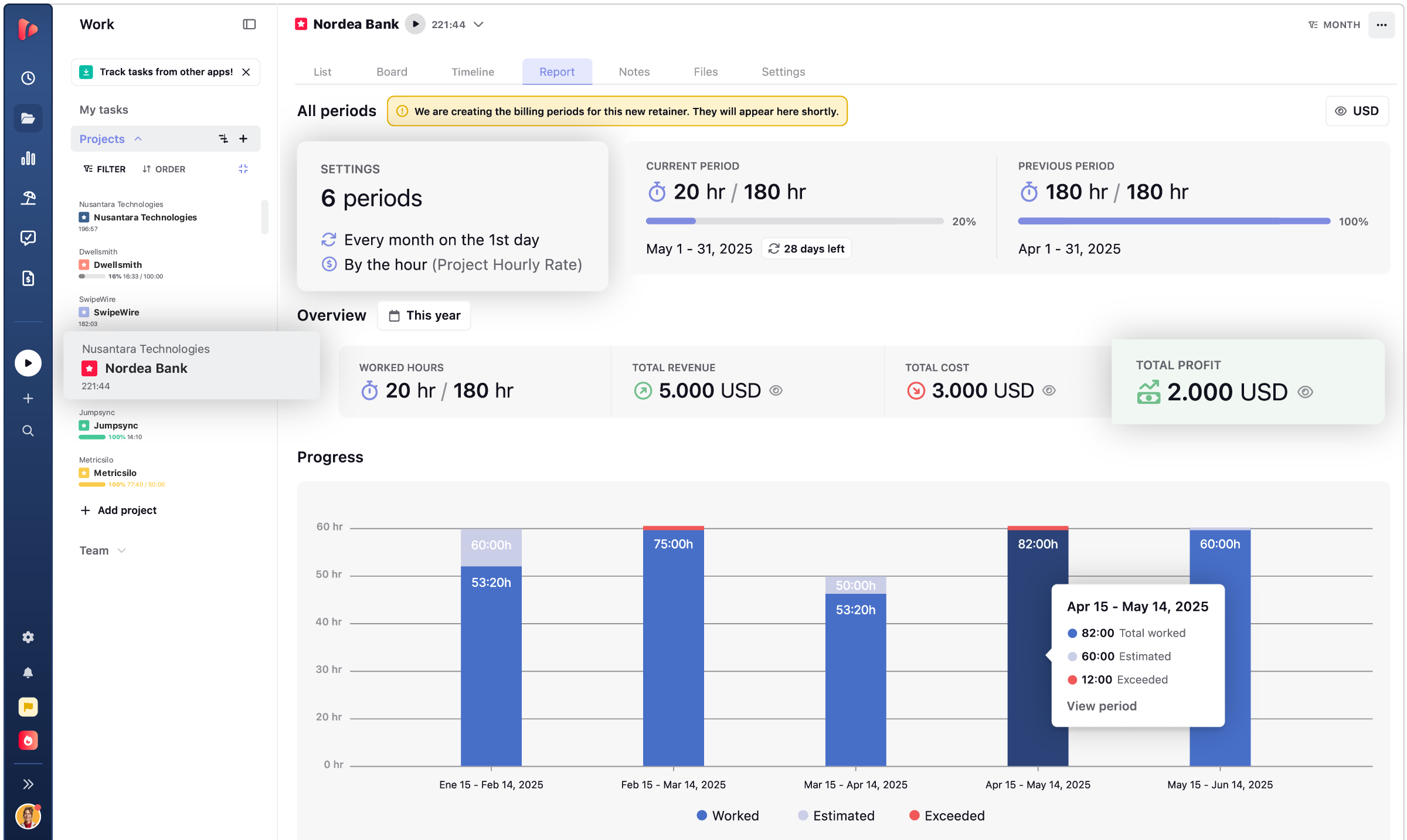Toggle eye icon beside Total Profit
The image size is (1407, 840).
1306,392
